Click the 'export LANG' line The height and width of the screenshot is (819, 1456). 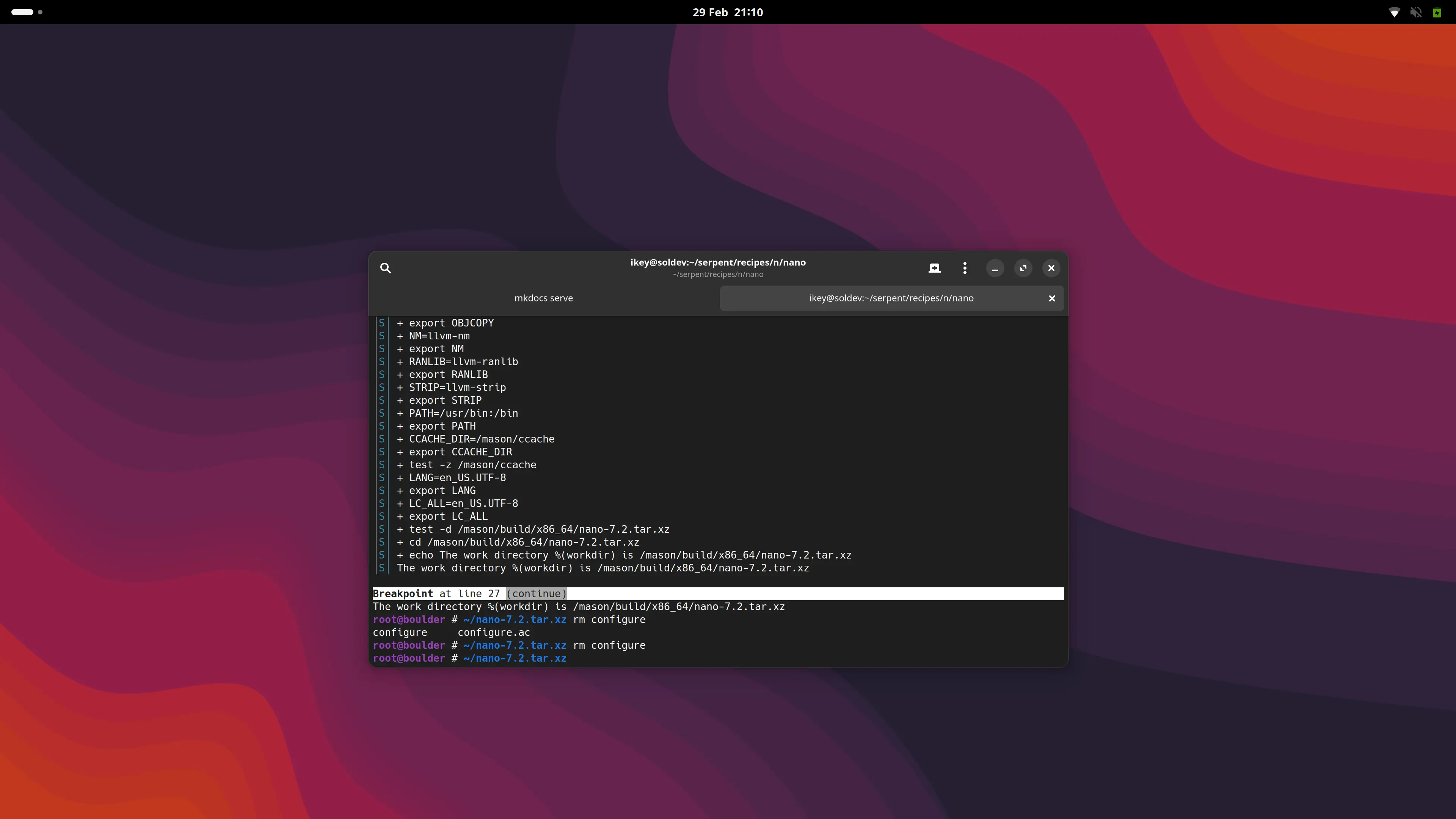436,491
